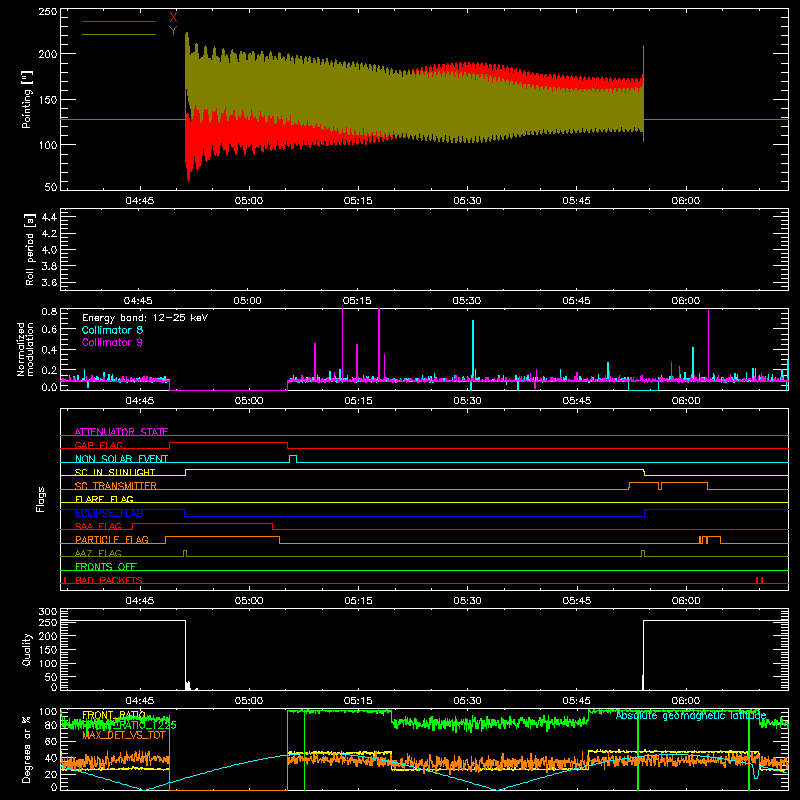This screenshot has width=800, height=800.
Task: Click the Quality axis title
Action: tap(27, 649)
